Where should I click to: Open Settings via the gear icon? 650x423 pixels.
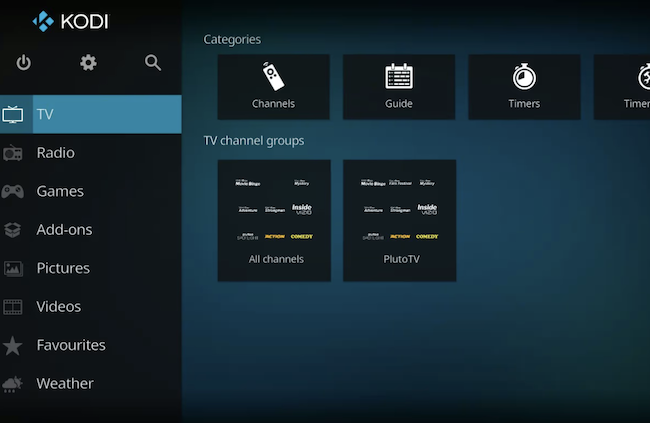point(88,63)
